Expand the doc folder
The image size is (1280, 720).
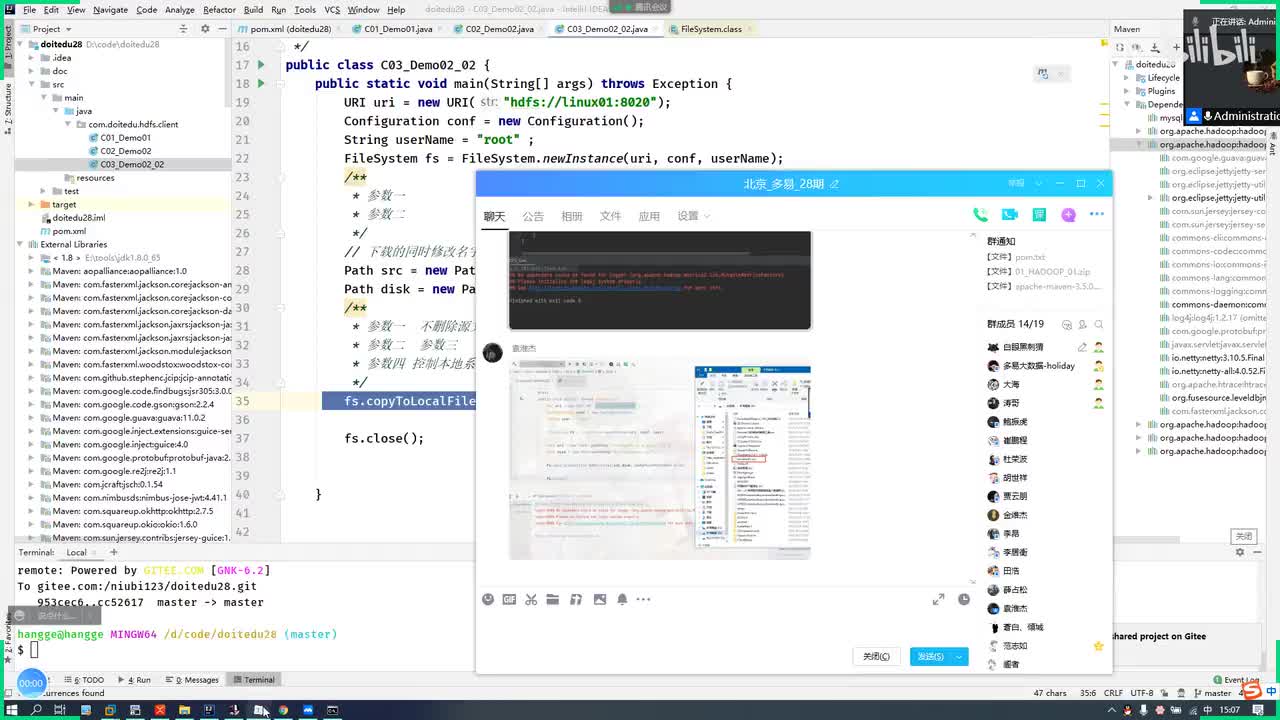[32, 71]
